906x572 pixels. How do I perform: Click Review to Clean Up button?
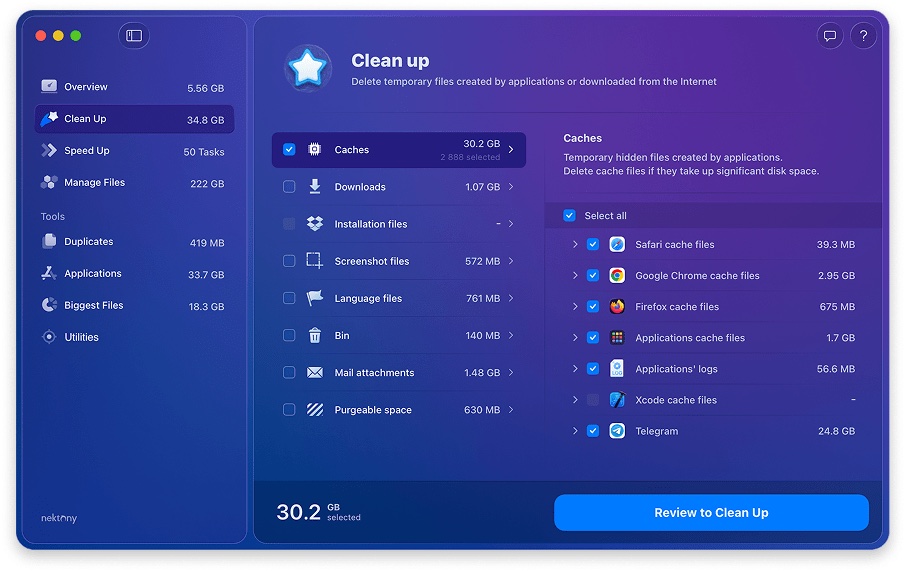point(711,512)
